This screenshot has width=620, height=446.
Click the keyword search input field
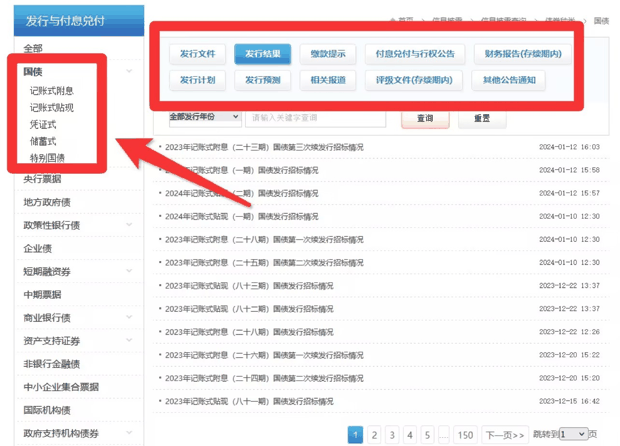316,118
